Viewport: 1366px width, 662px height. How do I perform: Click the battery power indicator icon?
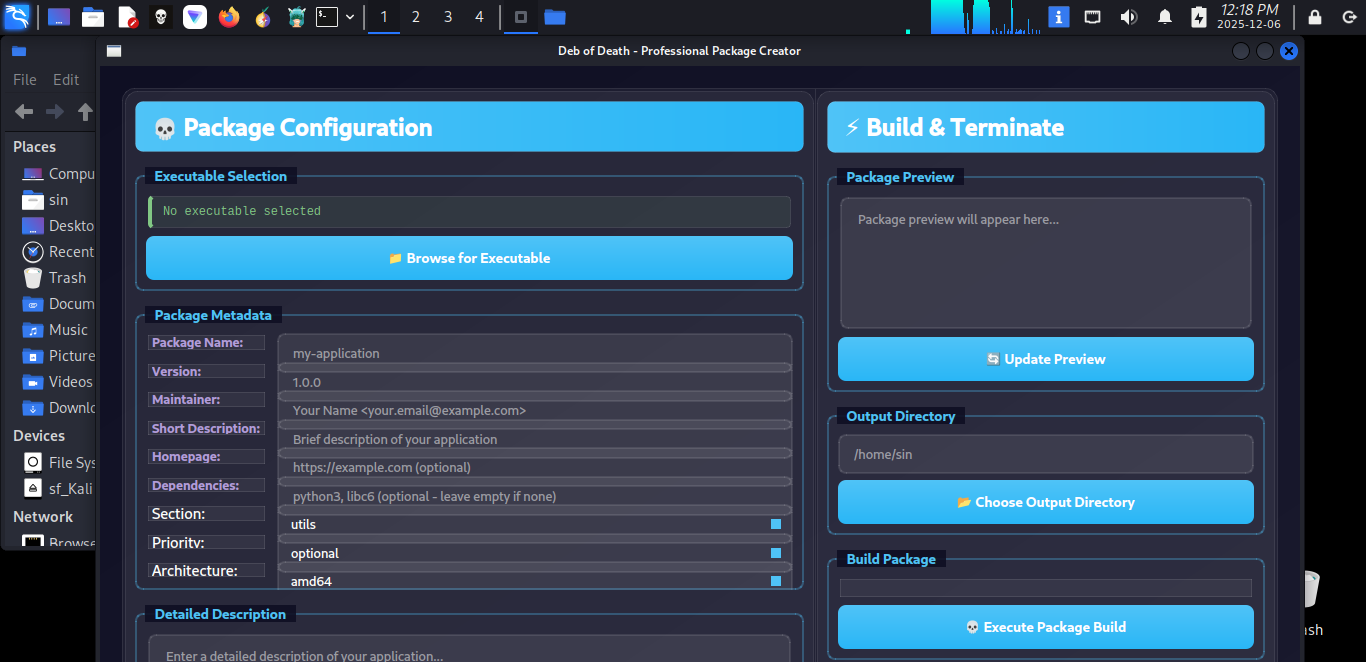tap(1198, 17)
